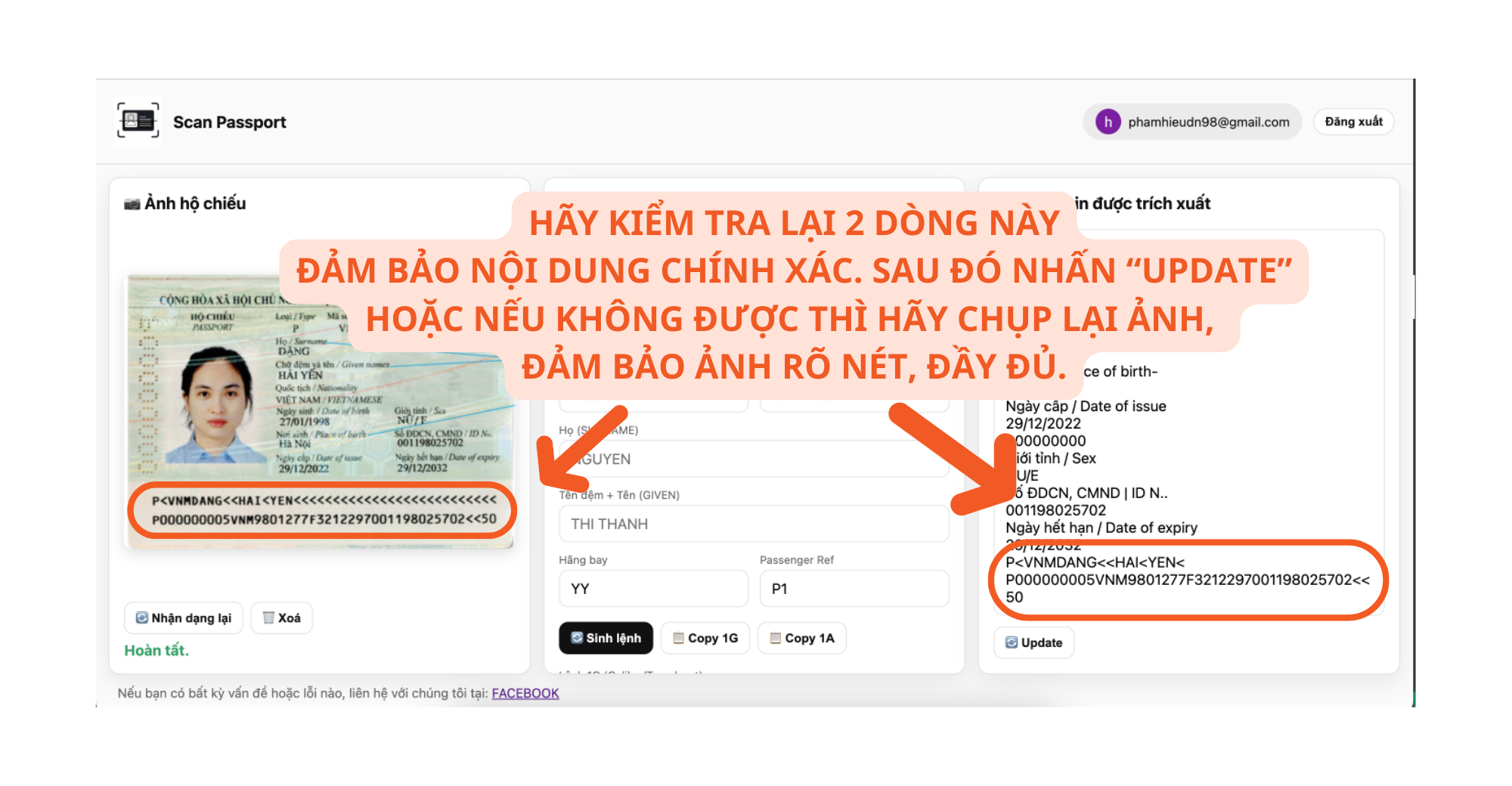Click the Nhận dạng lại button

tap(182, 618)
